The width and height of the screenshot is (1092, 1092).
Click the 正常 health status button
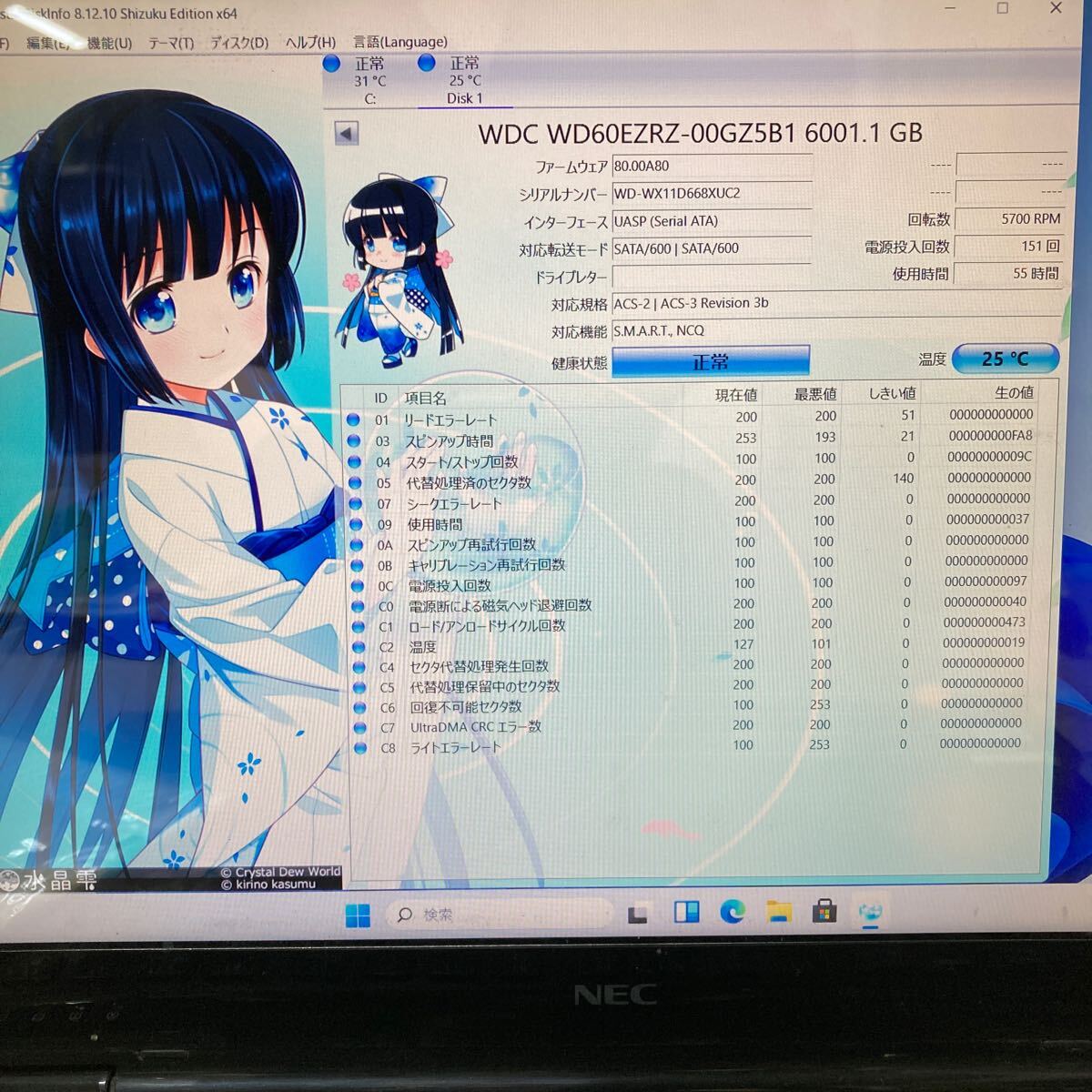point(711,361)
